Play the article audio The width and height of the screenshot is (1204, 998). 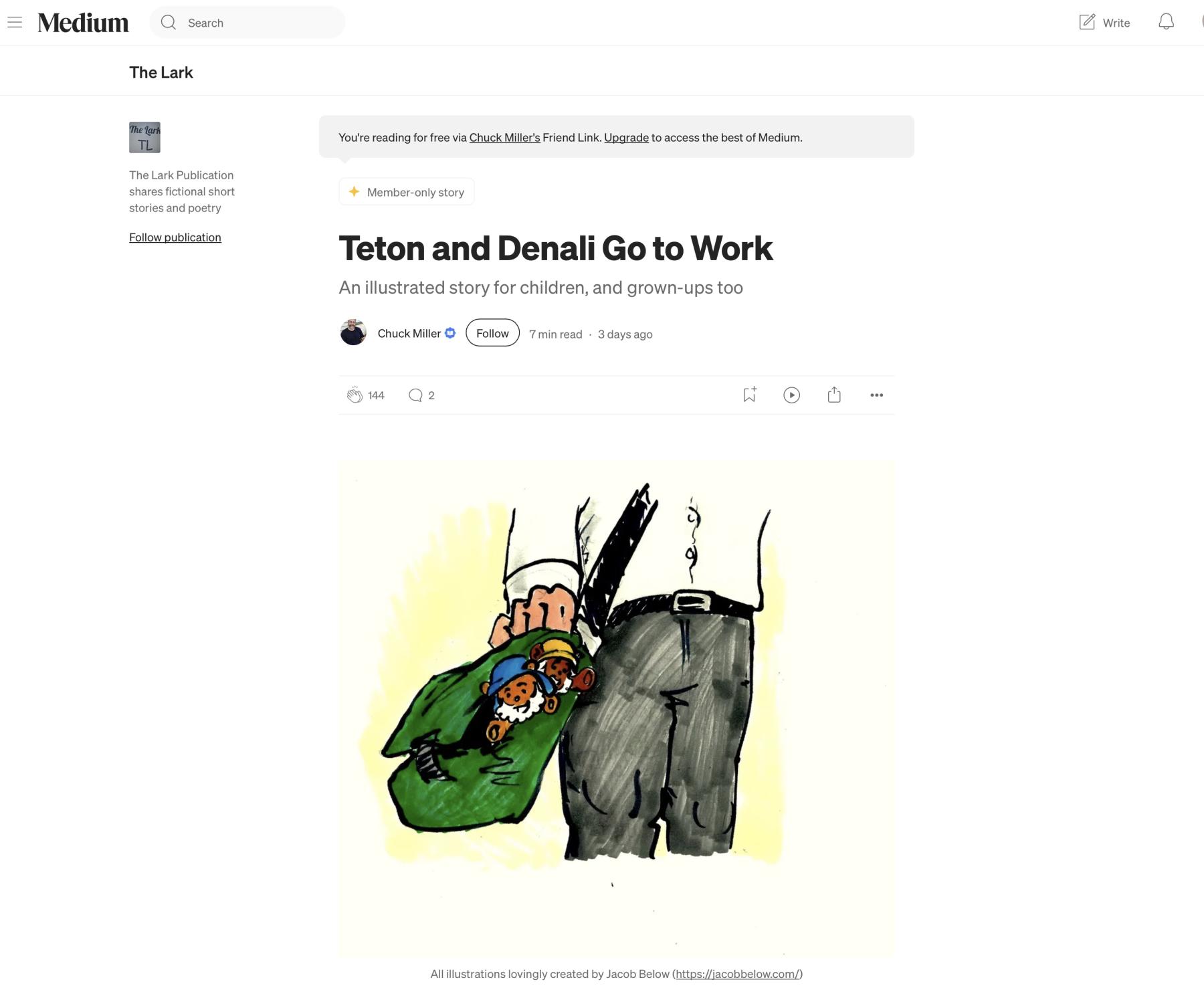(x=791, y=395)
